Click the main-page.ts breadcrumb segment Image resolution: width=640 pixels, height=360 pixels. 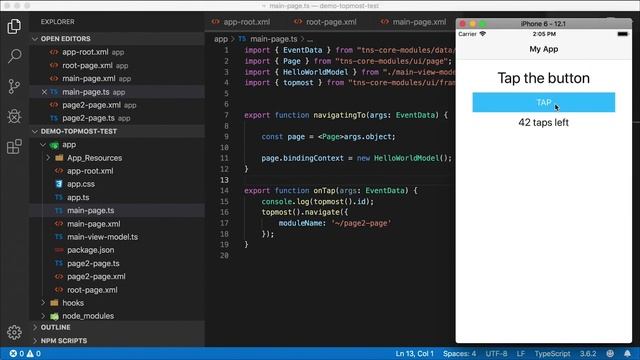tap(273, 39)
